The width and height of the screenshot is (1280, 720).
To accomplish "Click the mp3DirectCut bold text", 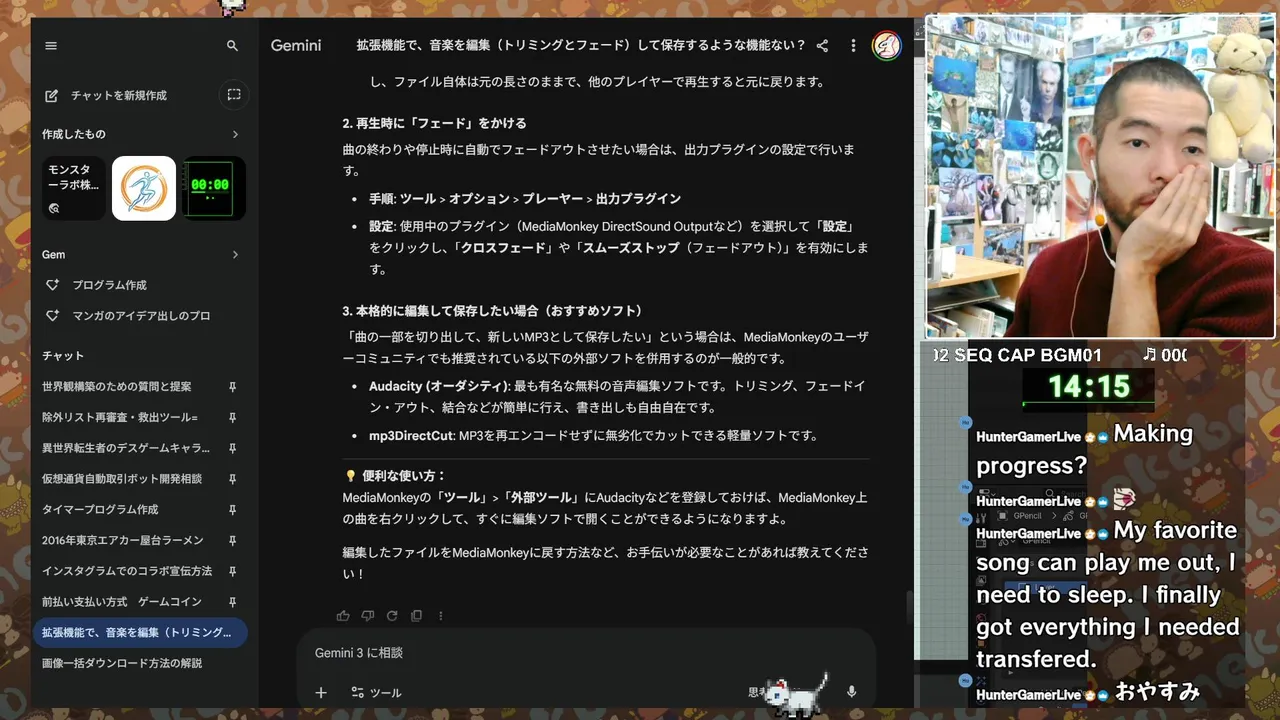I will coord(411,436).
